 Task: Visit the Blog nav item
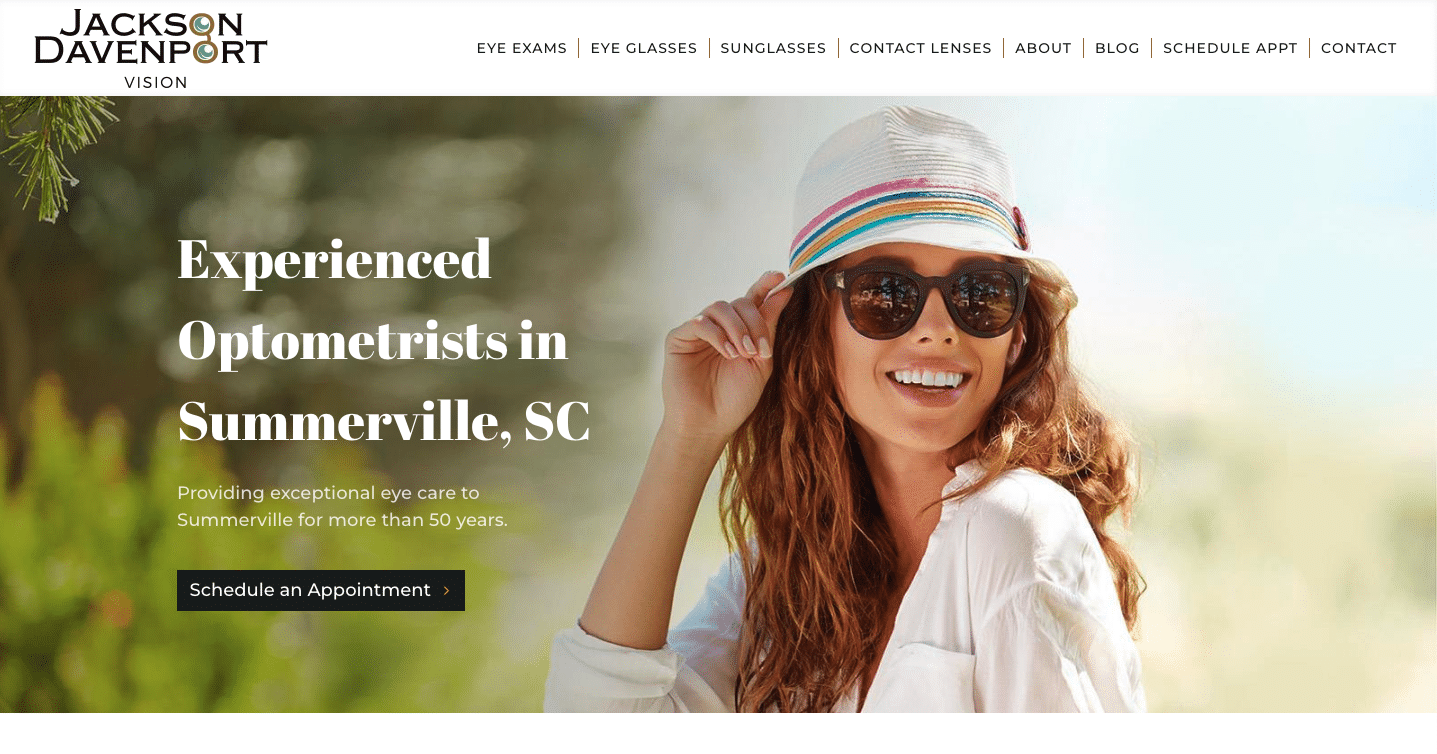pyautogui.click(x=1117, y=48)
